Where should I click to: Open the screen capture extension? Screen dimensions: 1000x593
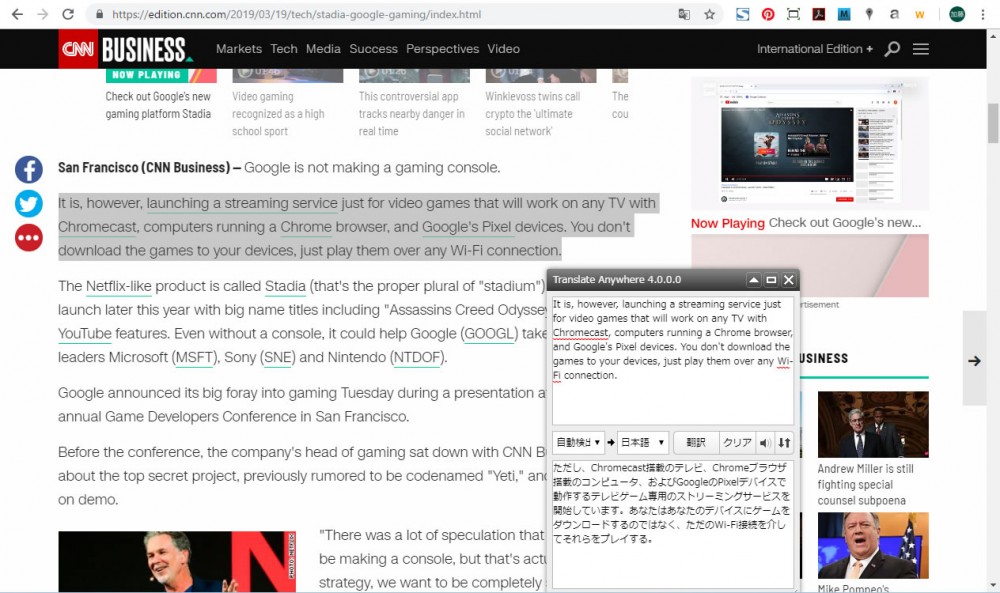pos(793,14)
